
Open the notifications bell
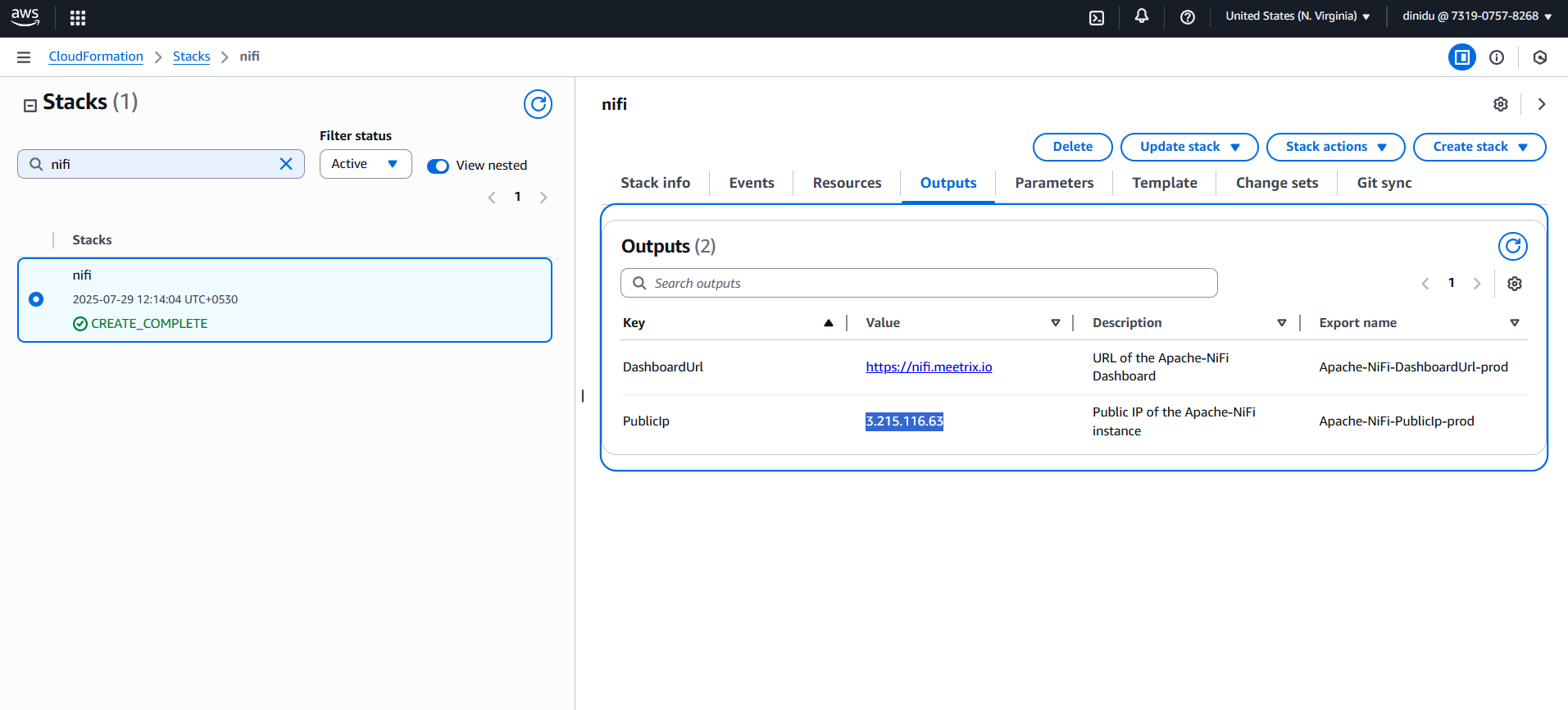tap(1142, 16)
